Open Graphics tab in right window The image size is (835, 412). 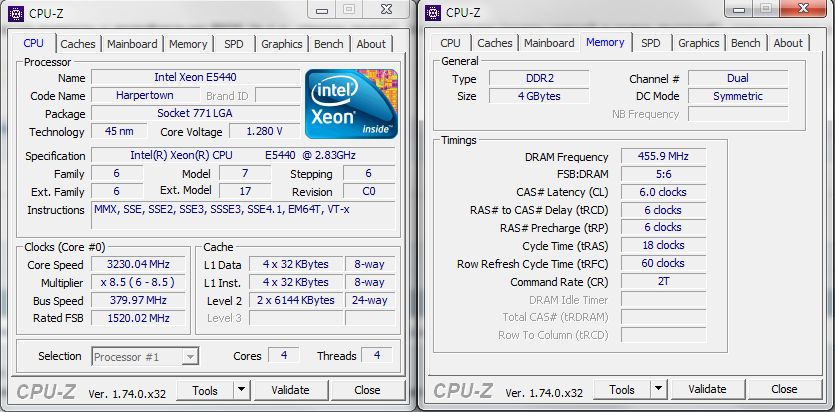699,43
